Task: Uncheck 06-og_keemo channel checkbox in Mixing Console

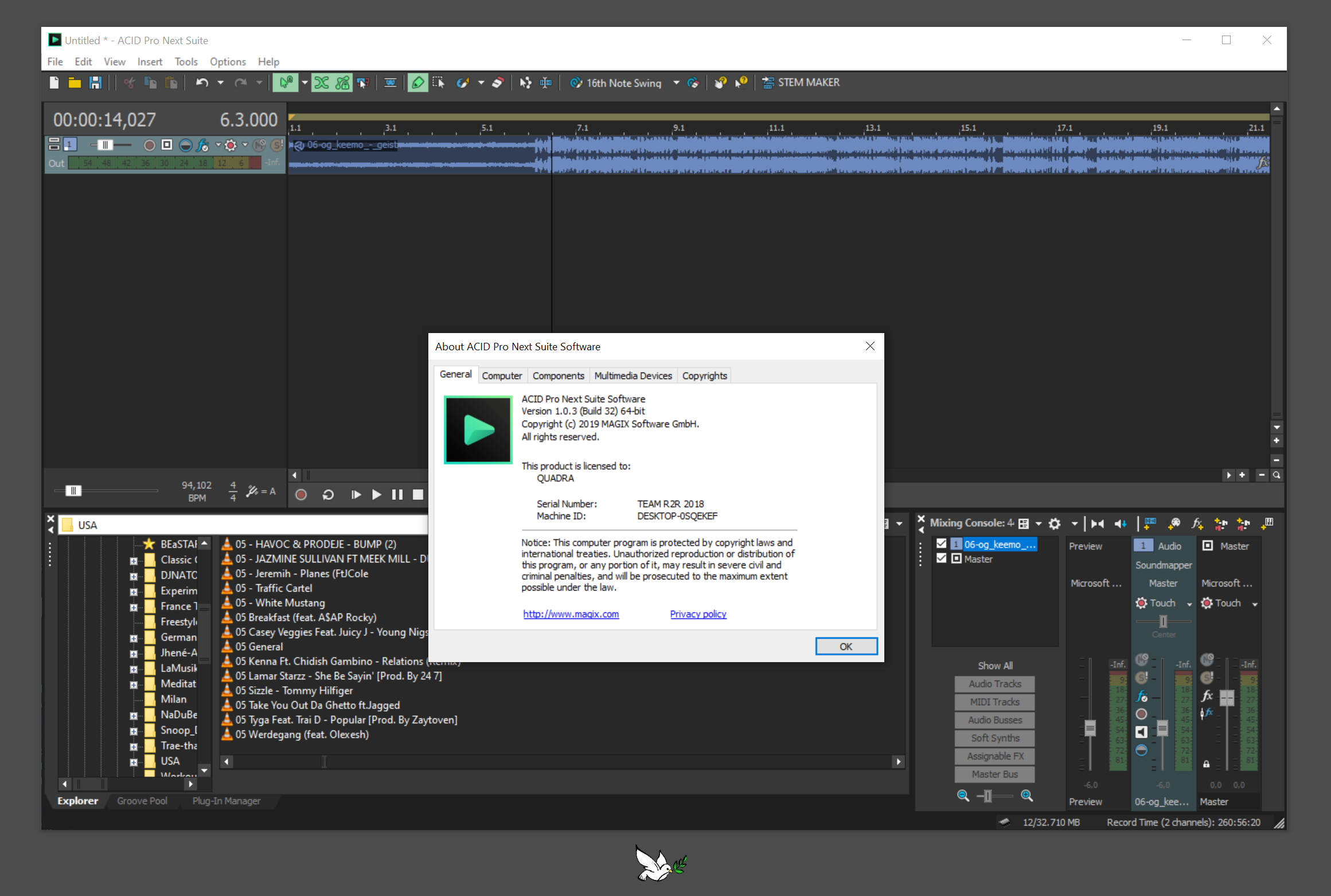Action: [941, 543]
